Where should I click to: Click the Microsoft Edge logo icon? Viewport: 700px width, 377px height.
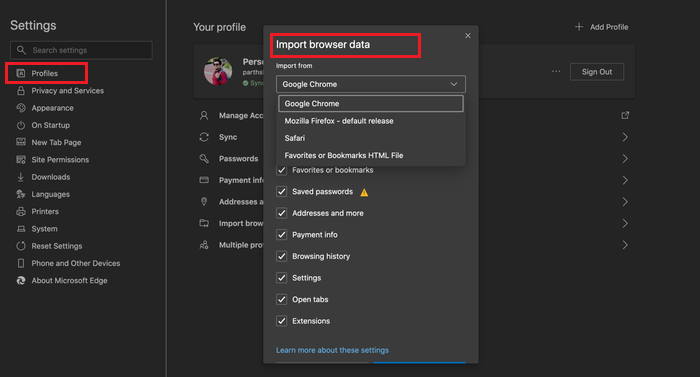pos(21,281)
